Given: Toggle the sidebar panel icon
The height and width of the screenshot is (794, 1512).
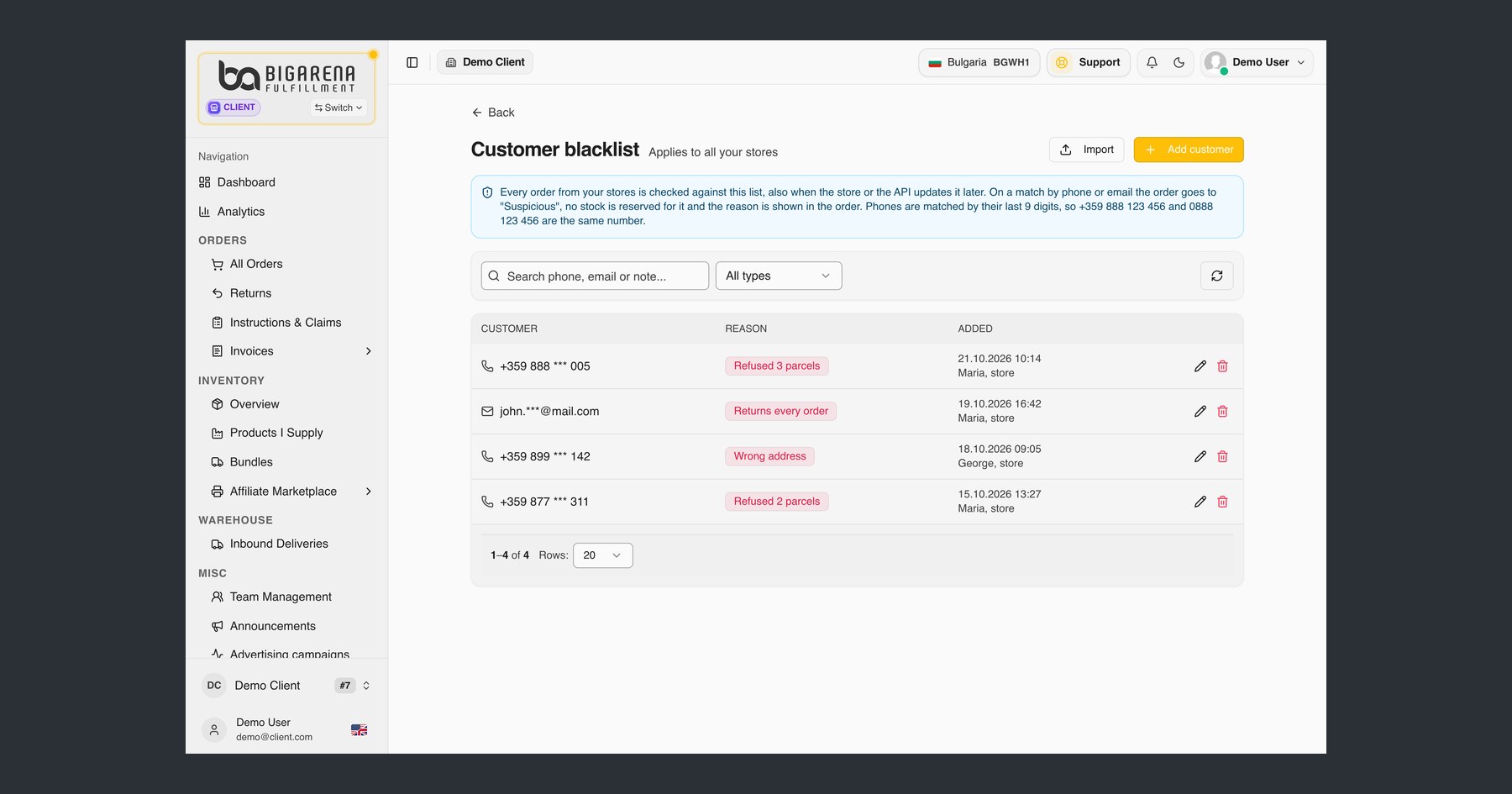Looking at the screenshot, I should [412, 62].
